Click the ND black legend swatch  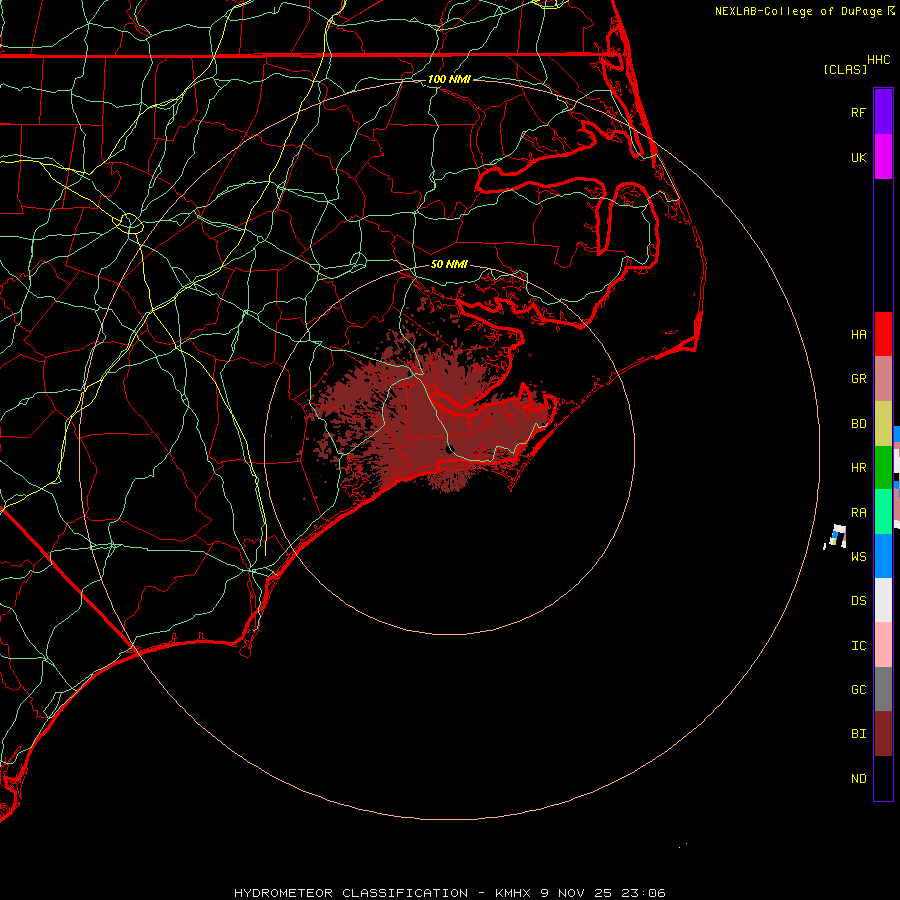(x=883, y=778)
